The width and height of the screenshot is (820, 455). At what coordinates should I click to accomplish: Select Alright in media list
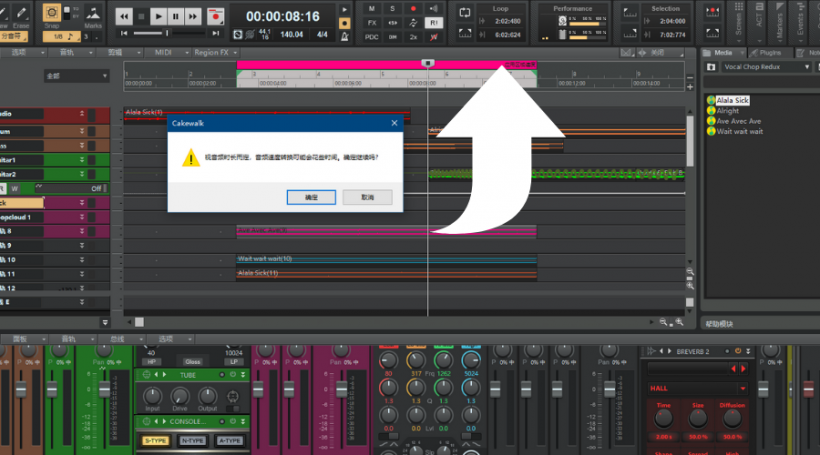[x=727, y=110]
